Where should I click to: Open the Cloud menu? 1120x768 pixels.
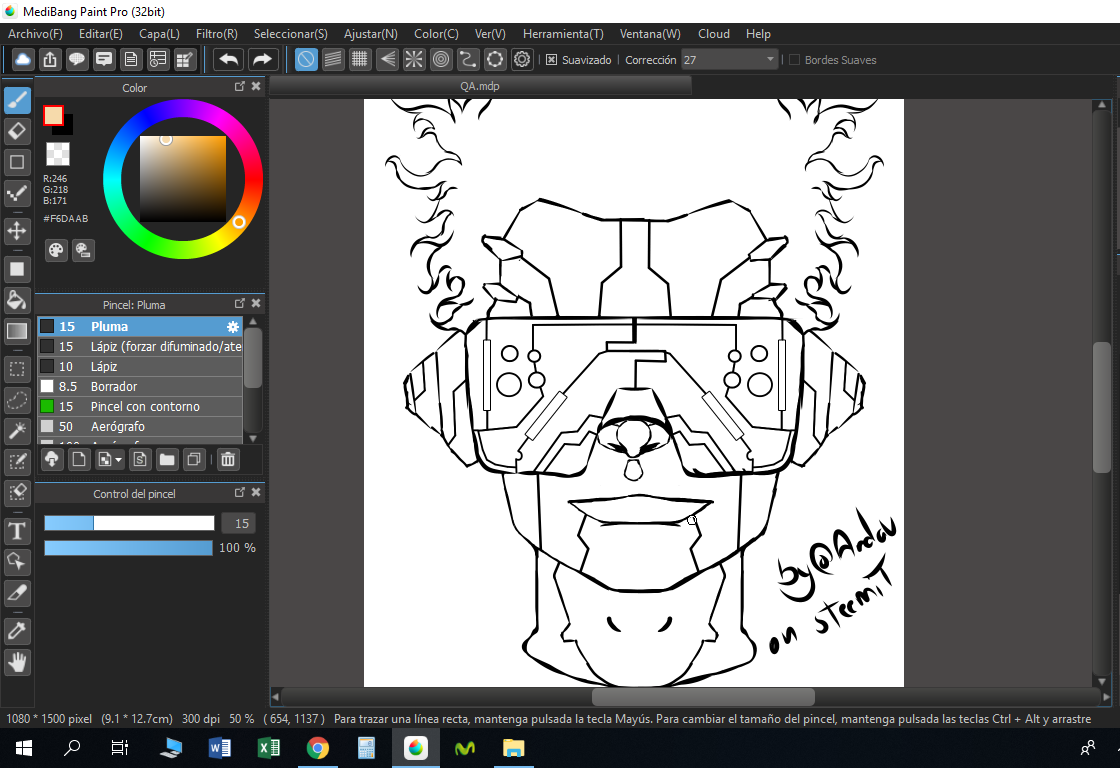click(714, 34)
